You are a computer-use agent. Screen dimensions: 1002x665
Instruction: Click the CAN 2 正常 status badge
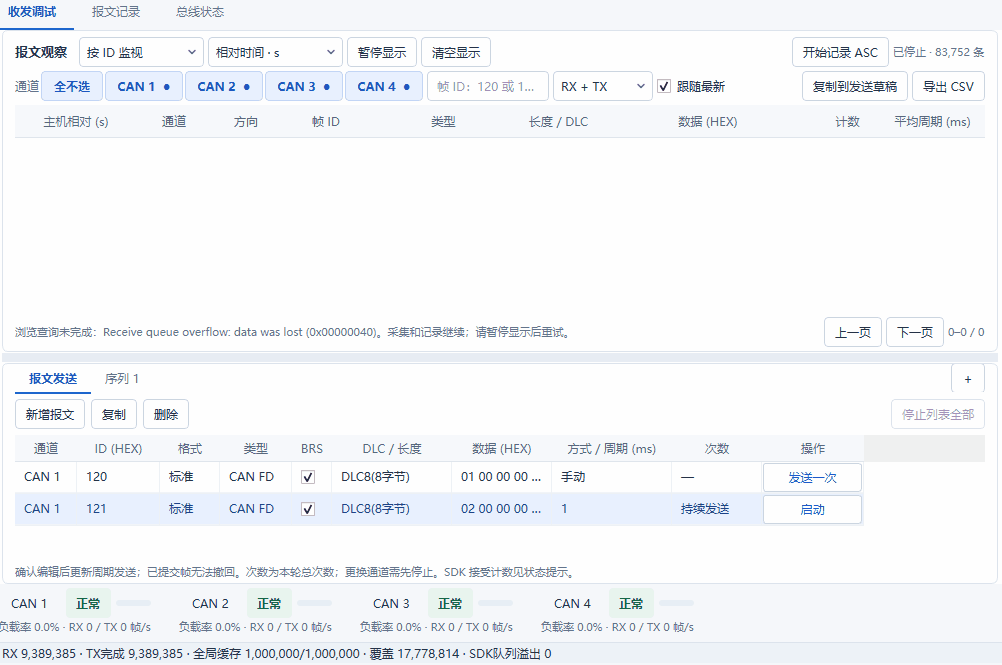click(269, 604)
